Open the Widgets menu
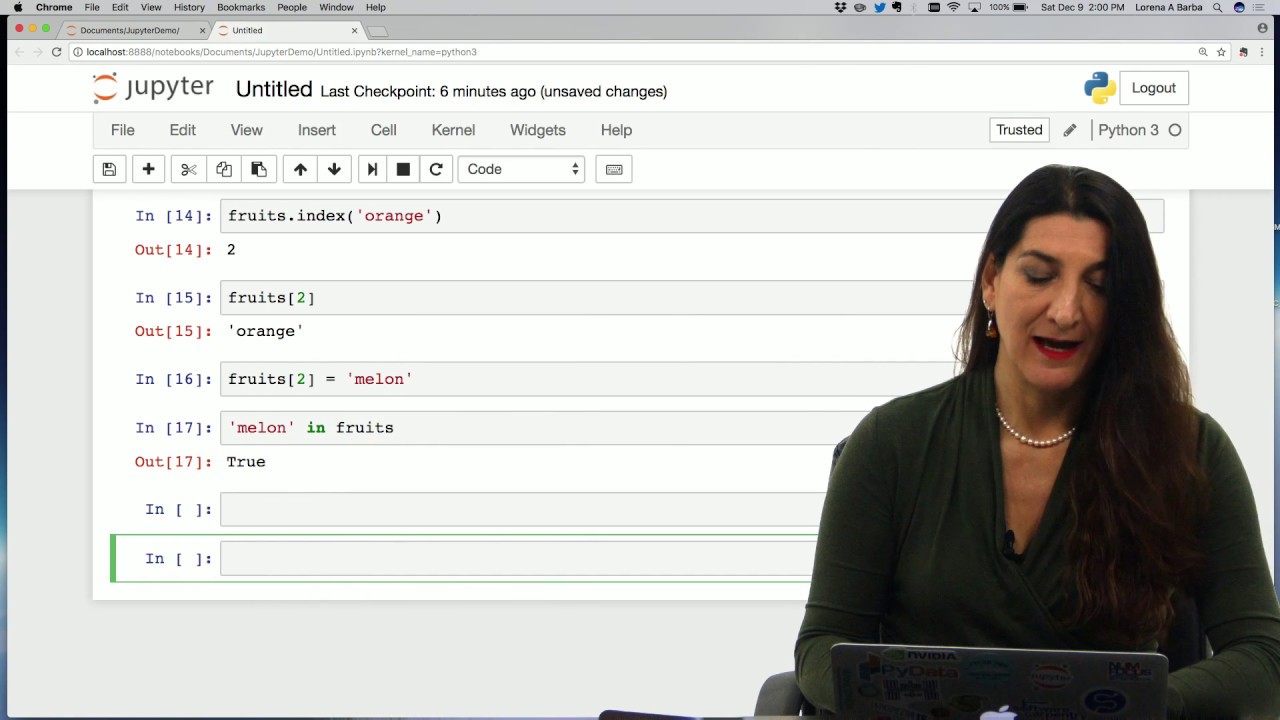Image resolution: width=1280 pixels, height=720 pixels. click(x=537, y=130)
